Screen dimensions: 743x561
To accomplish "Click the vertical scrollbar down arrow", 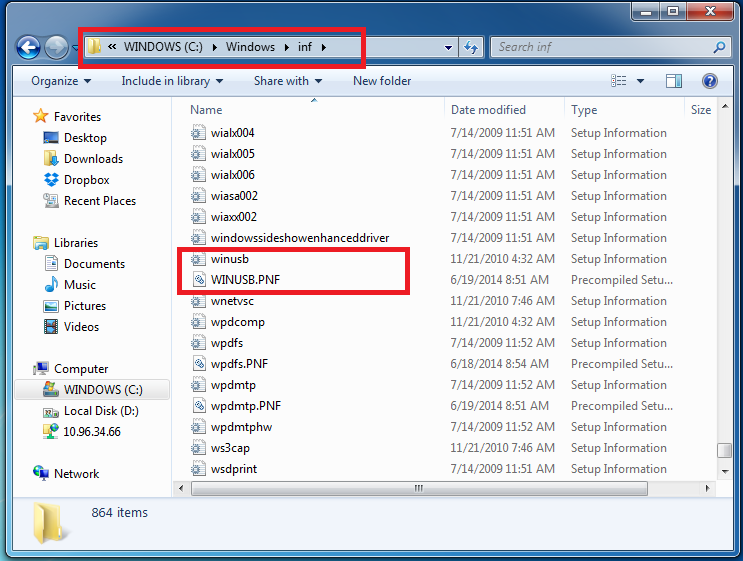I will (x=725, y=471).
